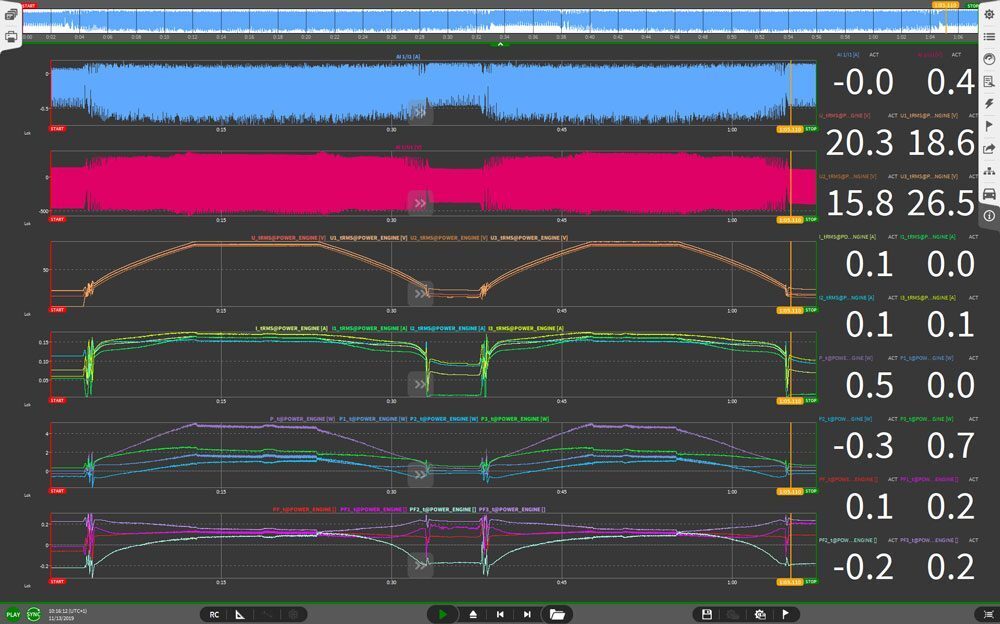Open the settings gear in right sidebar

pos(988,14)
